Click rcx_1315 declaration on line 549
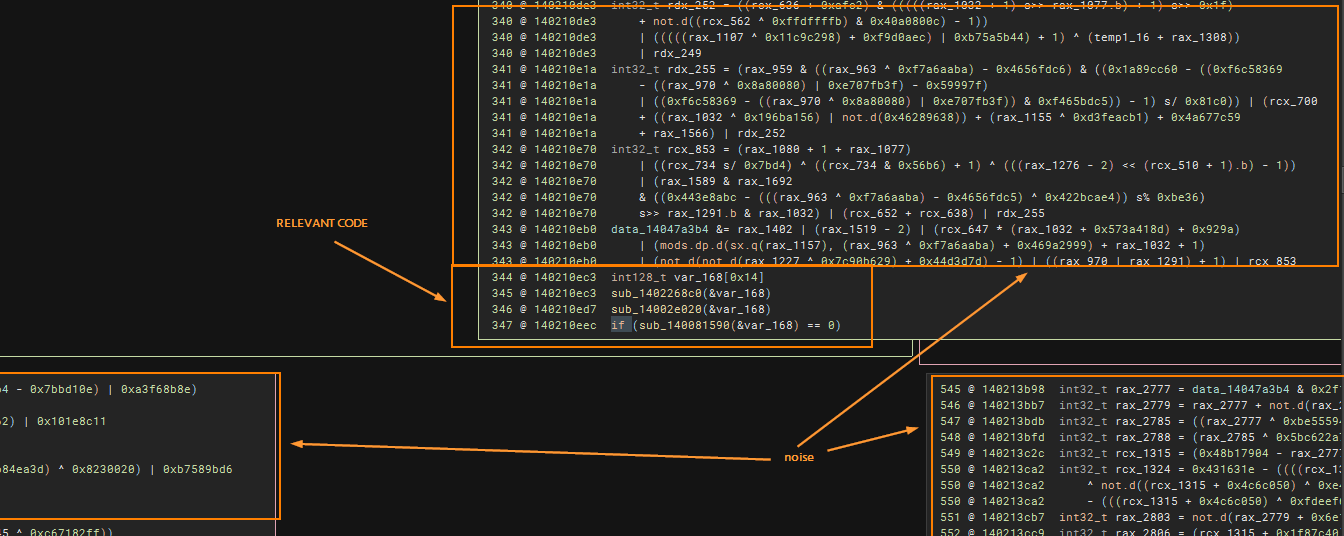Image resolution: width=1344 pixels, height=536 pixels. (1144, 453)
